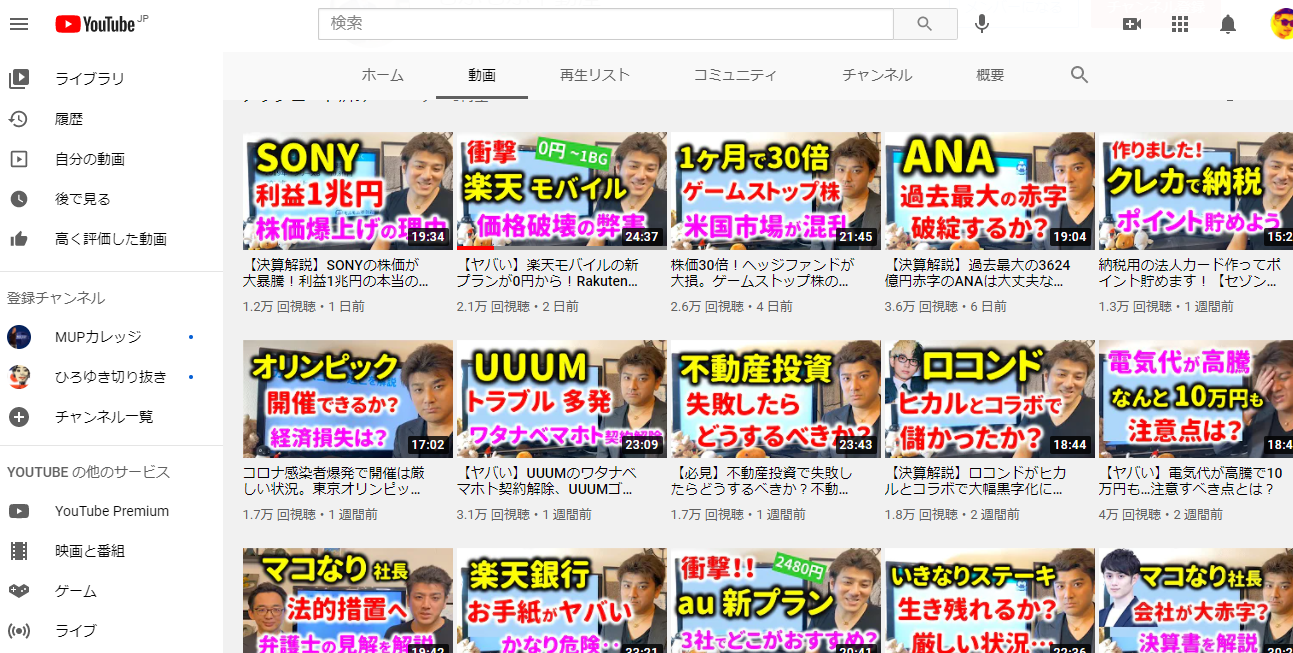Open the クレカで納税 video thumbnail
1293x653 pixels.
(1196, 191)
